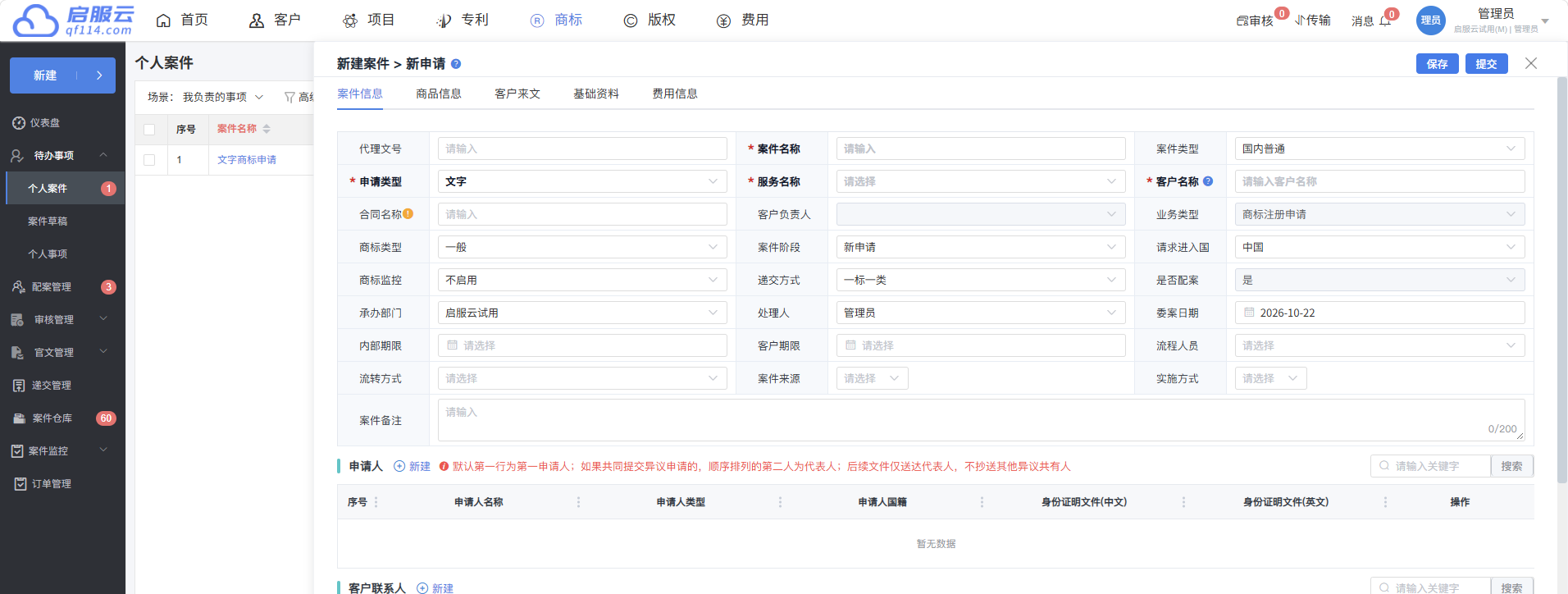
Task: Check the row 1 checkbox for 文字商标申请
Action: 149,160
